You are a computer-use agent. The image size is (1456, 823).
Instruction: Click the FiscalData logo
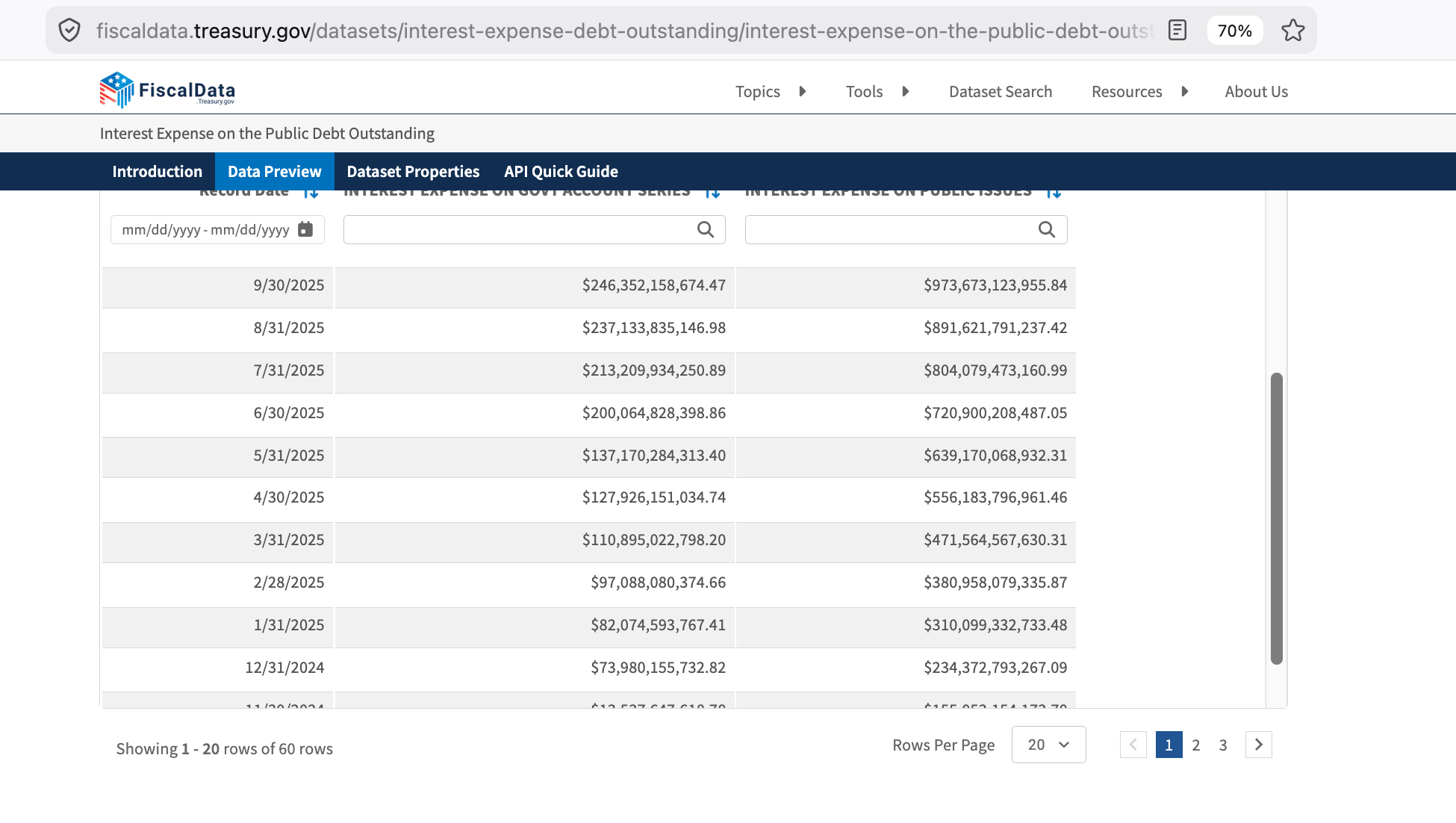click(167, 90)
